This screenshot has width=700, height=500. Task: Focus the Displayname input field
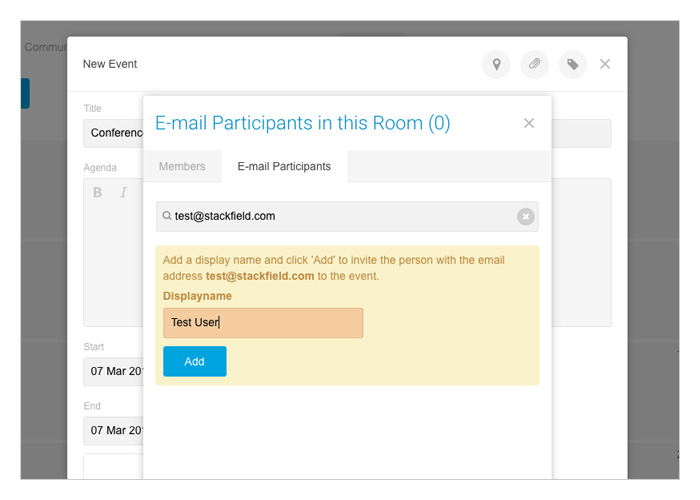click(263, 323)
